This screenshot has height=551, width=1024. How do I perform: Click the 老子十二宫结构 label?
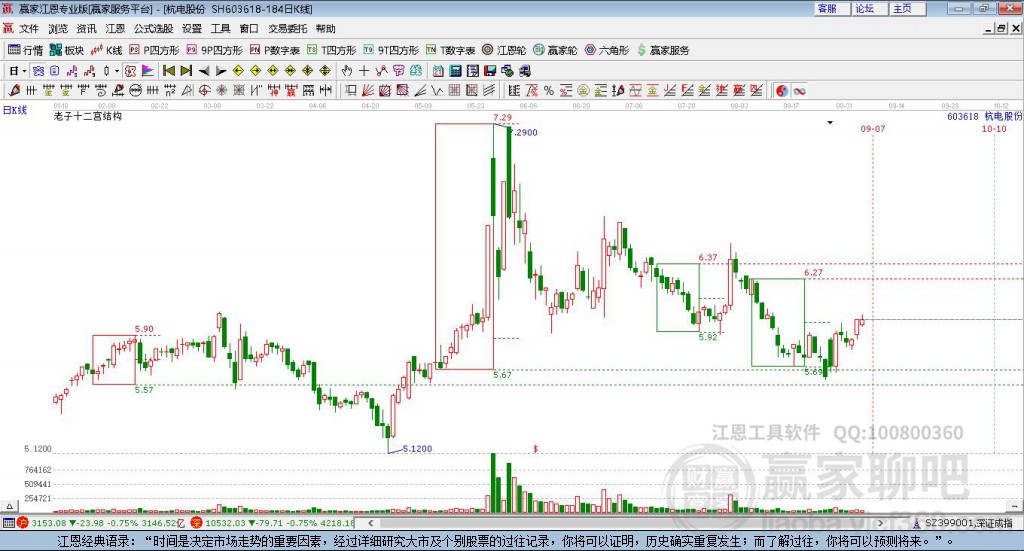[88, 116]
